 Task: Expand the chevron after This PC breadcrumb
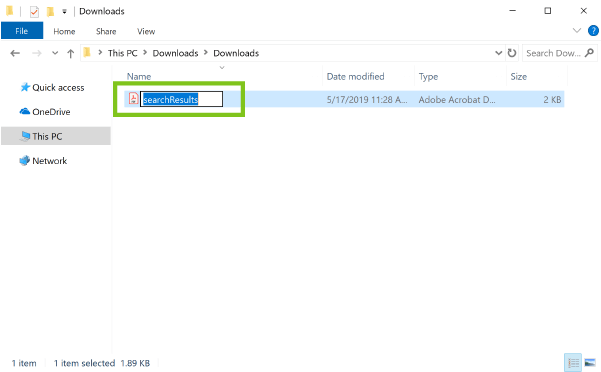(x=145, y=53)
